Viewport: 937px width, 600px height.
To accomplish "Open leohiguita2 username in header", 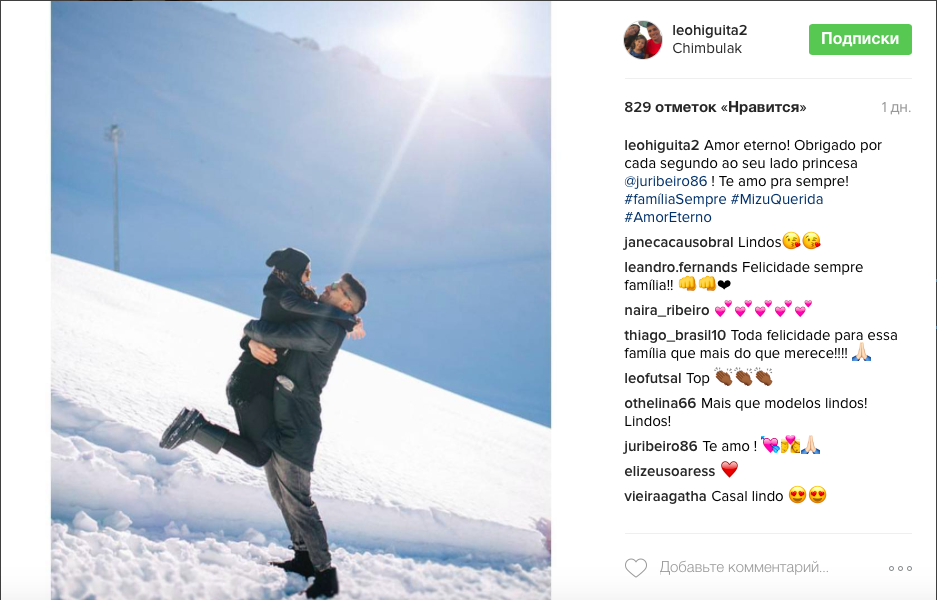I will click(710, 30).
